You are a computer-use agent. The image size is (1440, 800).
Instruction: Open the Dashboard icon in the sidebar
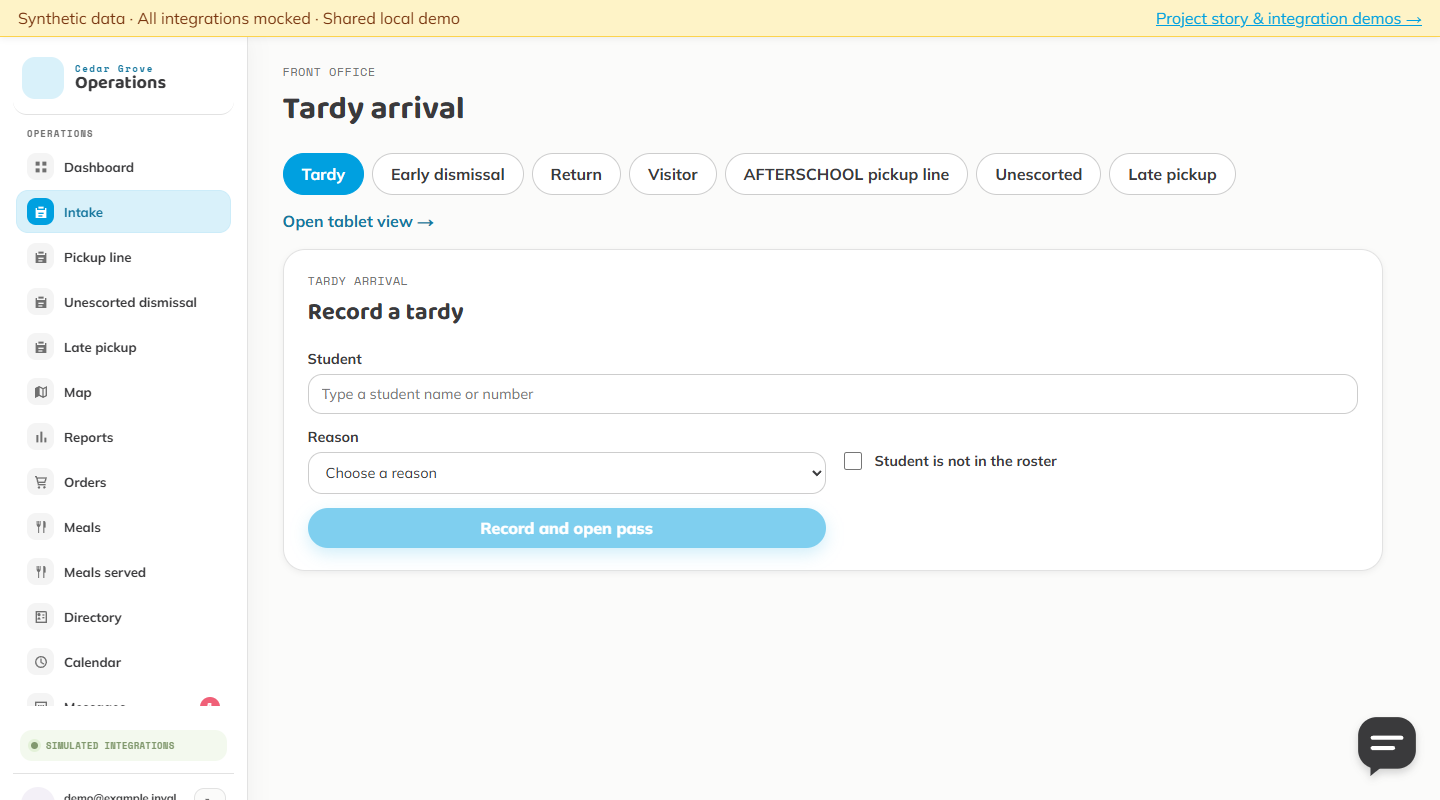(x=41, y=167)
